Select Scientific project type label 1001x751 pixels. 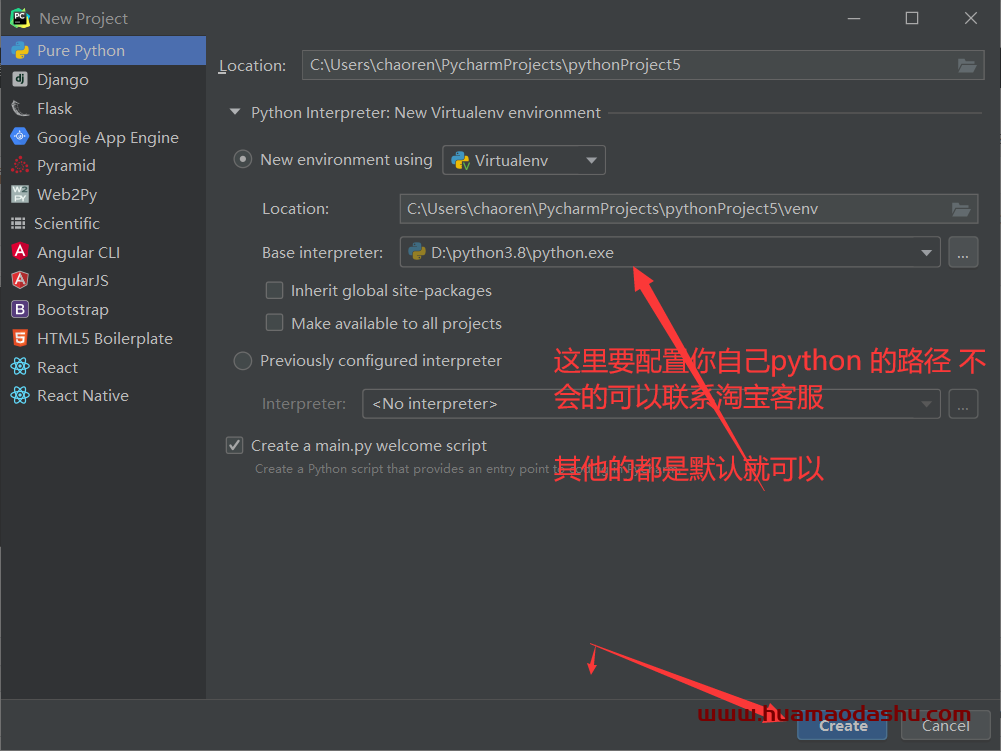tap(67, 224)
